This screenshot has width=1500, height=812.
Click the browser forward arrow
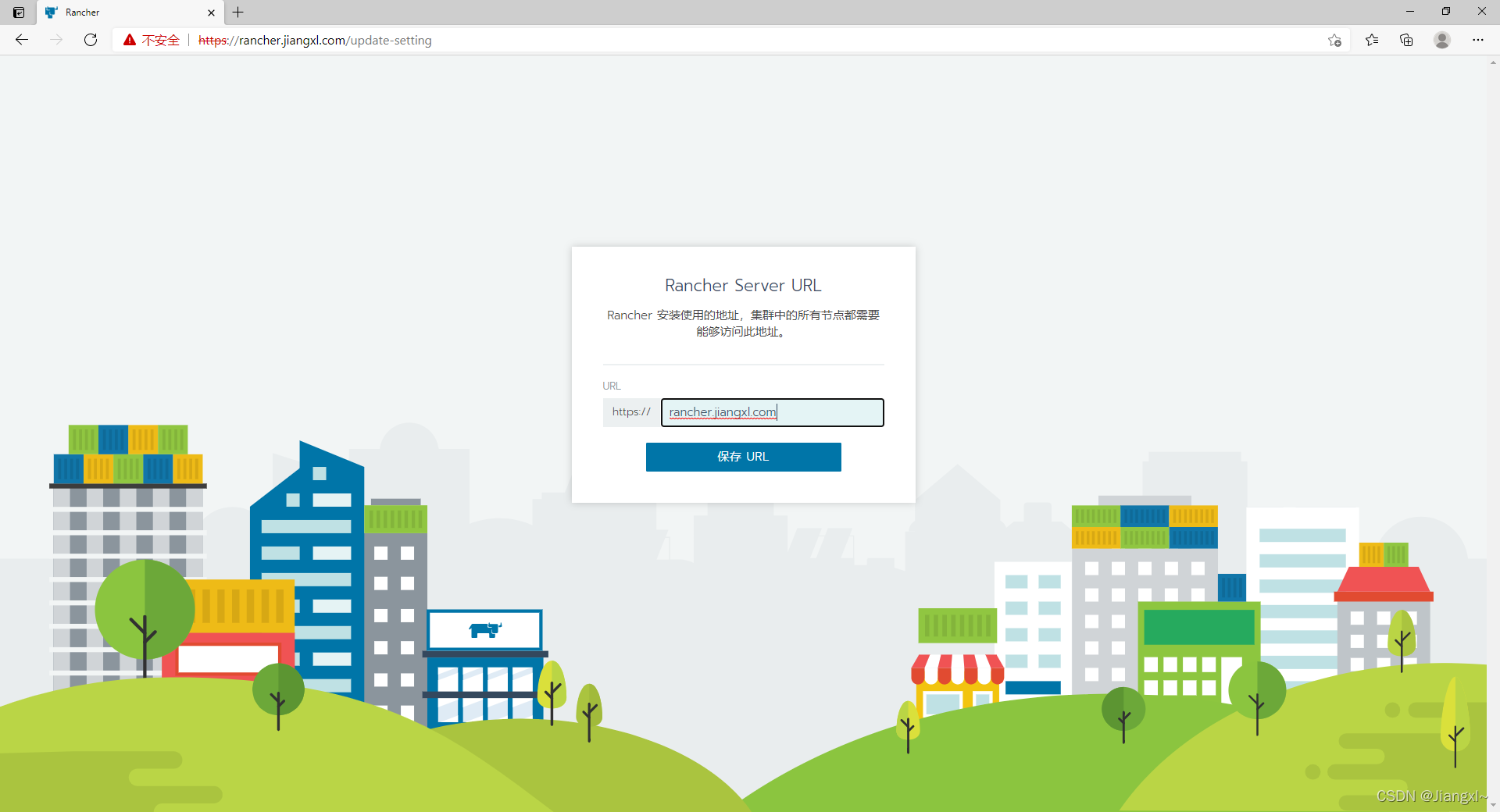tap(56, 40)
